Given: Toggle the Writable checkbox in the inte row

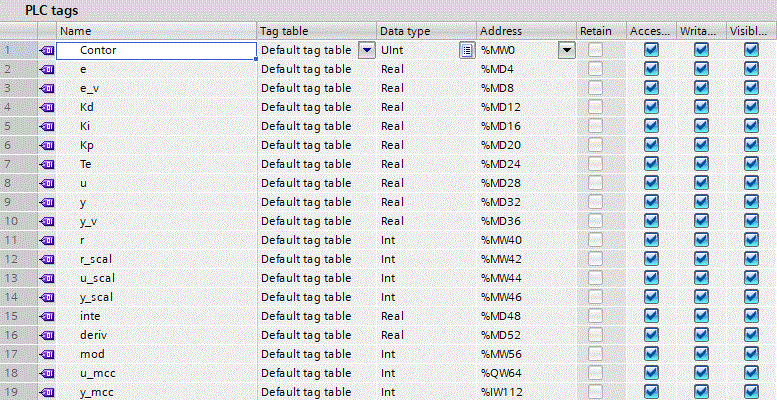Looking at the screenshot, I should click(701, 316).
